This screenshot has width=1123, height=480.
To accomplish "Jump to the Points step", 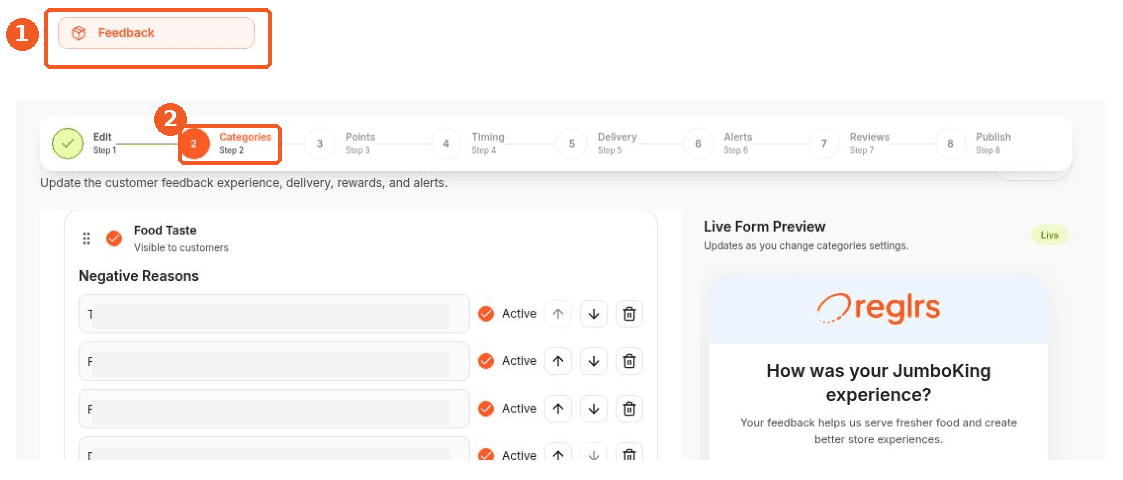I will click(x=340, y=143).
